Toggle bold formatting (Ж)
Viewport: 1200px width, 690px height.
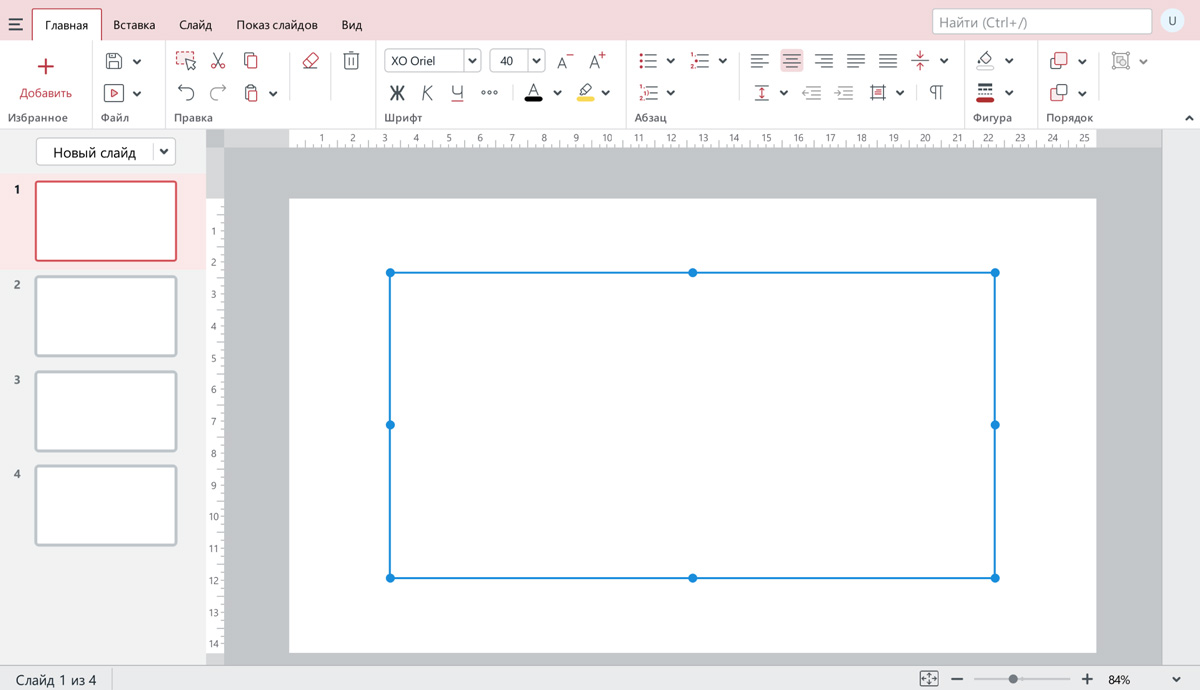[x=397, y=93]
